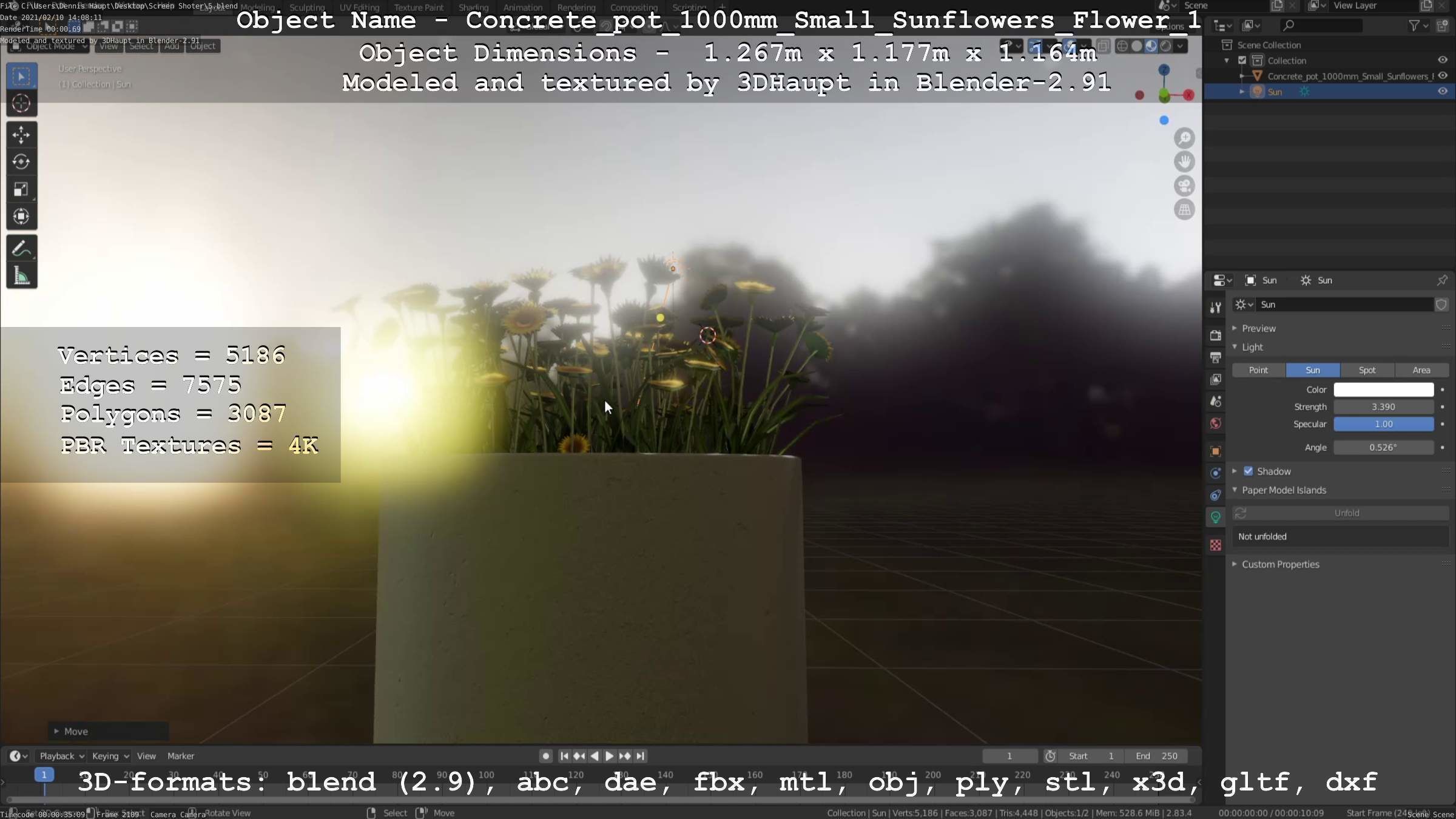The image size is (1456, 819).
Task: Activate the 3D Cursor tool
Action: pyautogui.click(x=21, y=104)
